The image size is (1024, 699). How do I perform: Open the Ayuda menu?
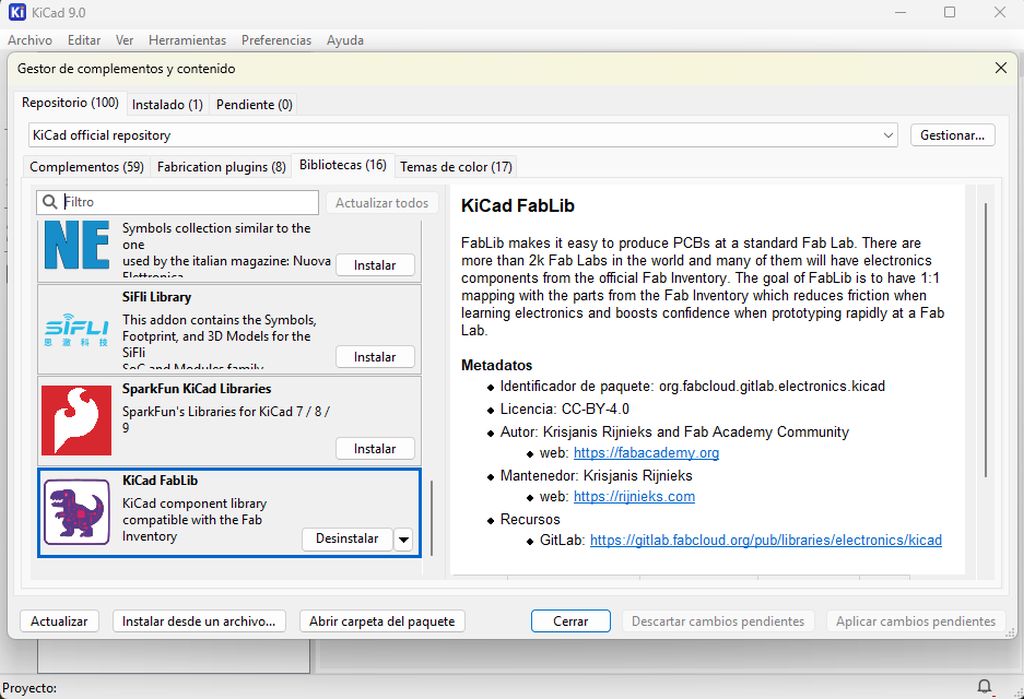coord(345,40)
